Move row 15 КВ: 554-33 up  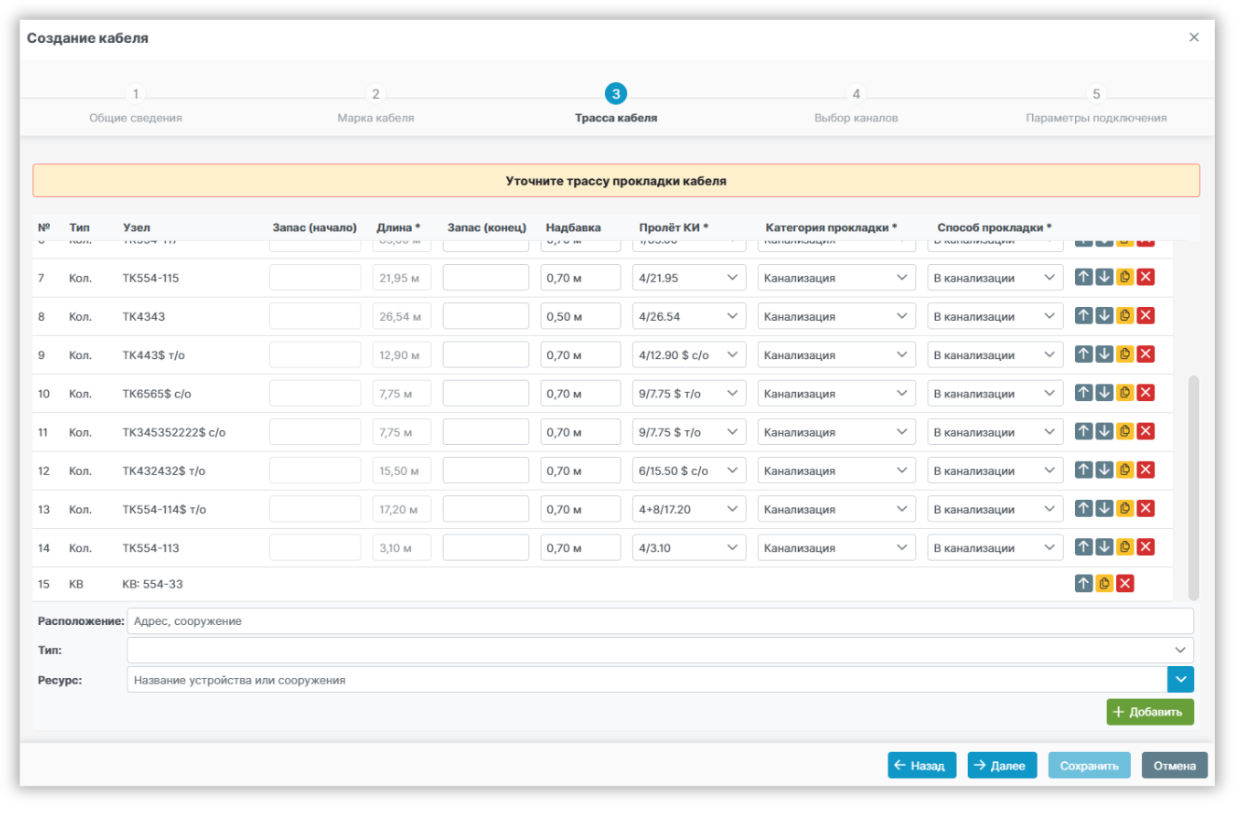1084,584
